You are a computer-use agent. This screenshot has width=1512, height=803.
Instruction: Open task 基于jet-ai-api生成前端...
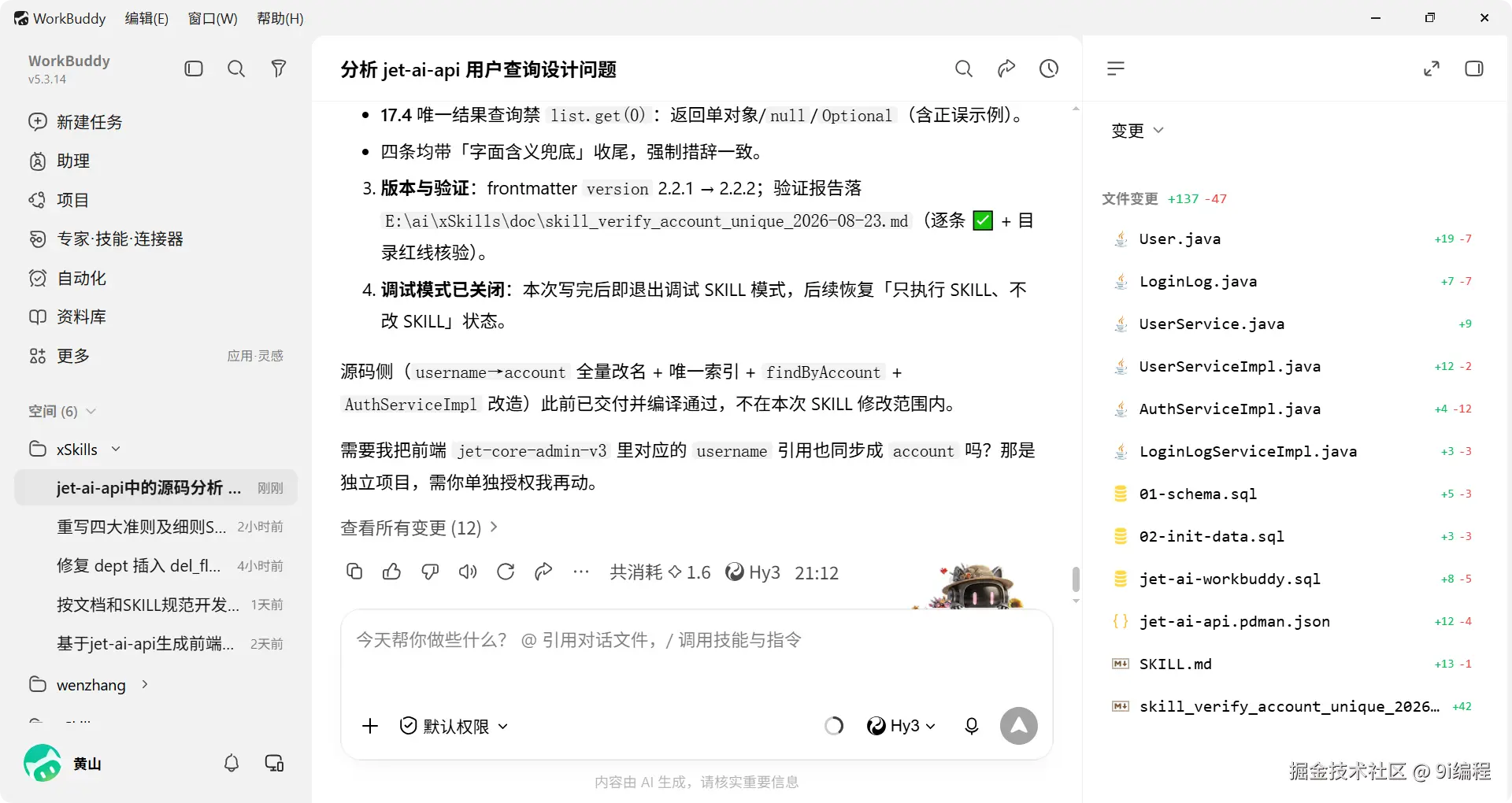(156, 643)
